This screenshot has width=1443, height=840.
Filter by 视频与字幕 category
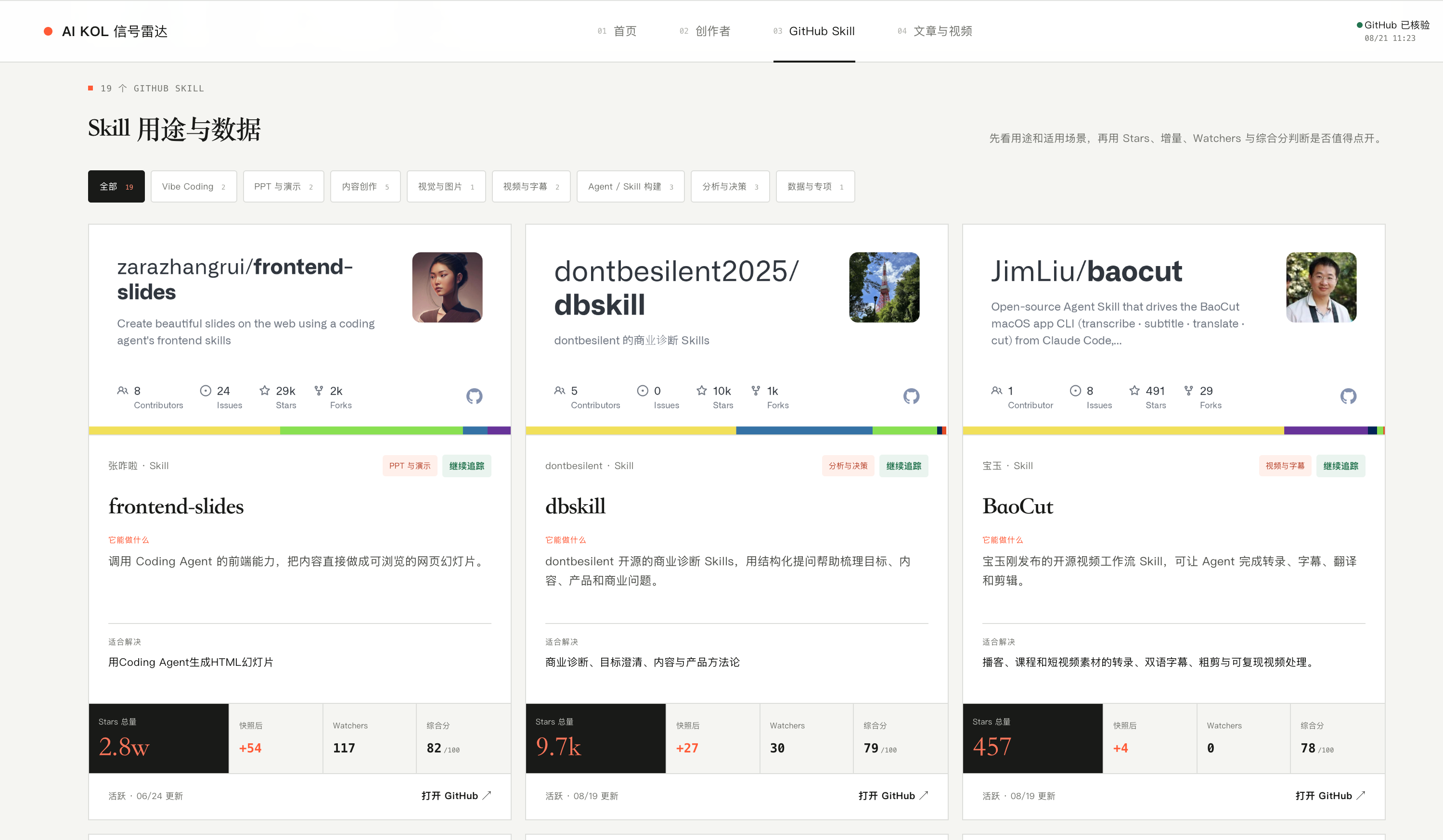[x=531, y=187]
